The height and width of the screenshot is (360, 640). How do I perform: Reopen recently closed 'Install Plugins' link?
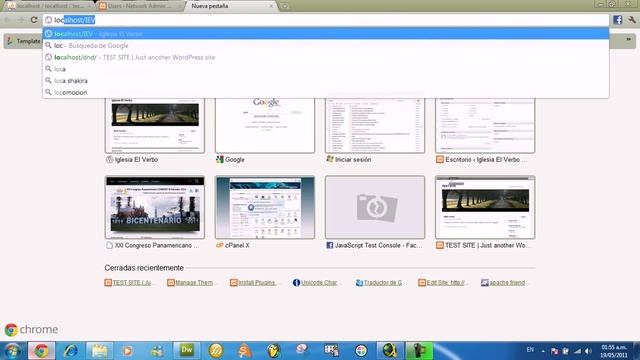(254, 282)
